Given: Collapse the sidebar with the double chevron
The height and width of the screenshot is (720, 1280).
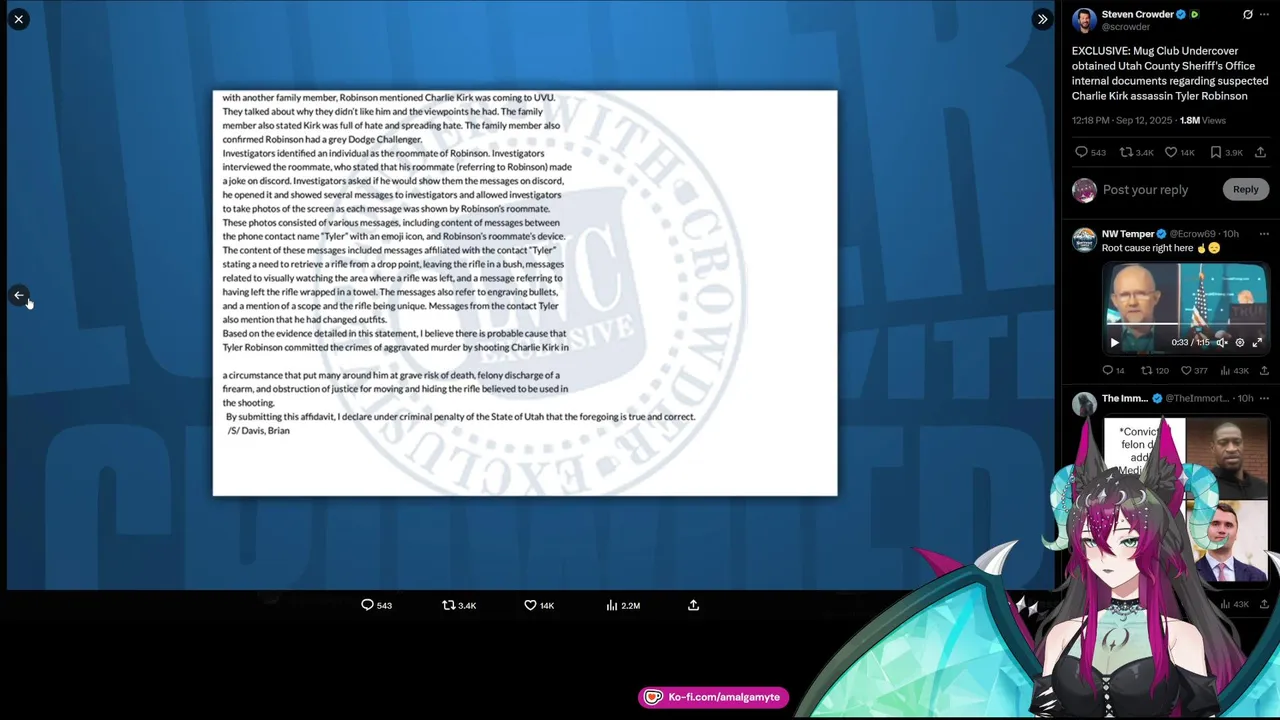Looking at the screenshot, I should 1042,19.
